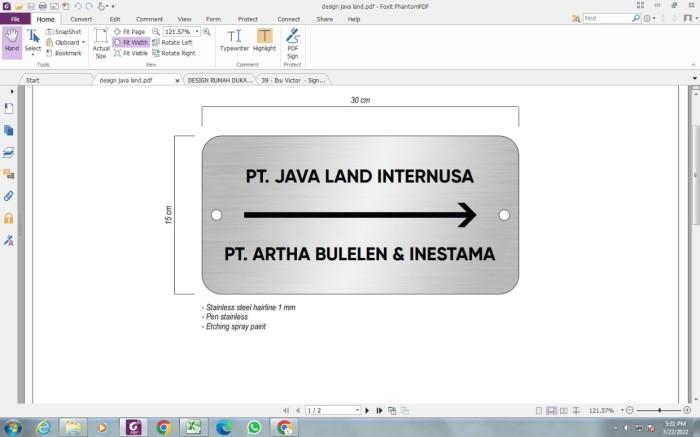Go to the next page

pyautogui.click(x=367, y=410)
